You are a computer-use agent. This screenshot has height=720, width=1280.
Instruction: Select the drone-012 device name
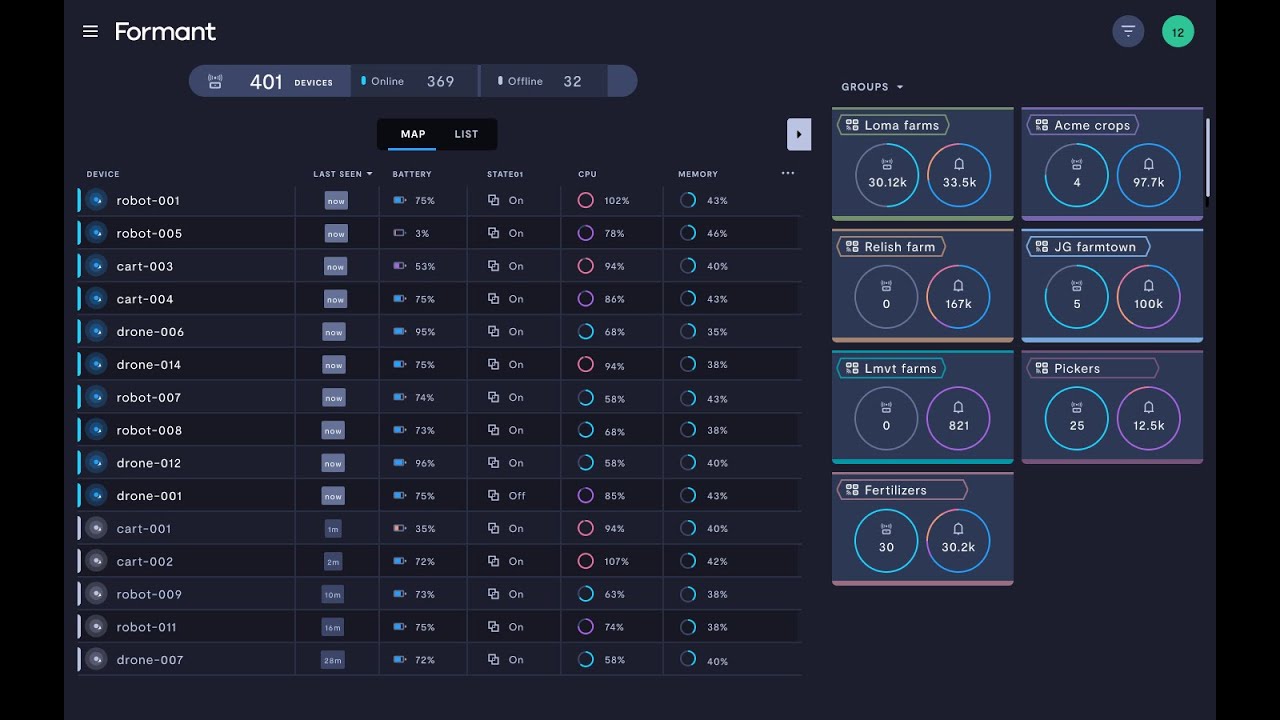[149, 463]
